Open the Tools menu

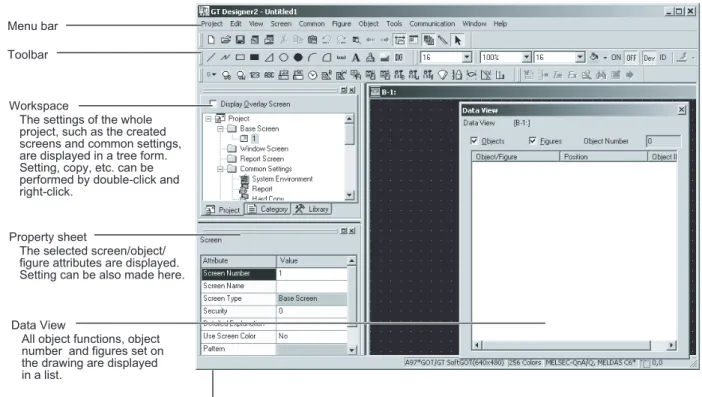(x=394, y=24)
